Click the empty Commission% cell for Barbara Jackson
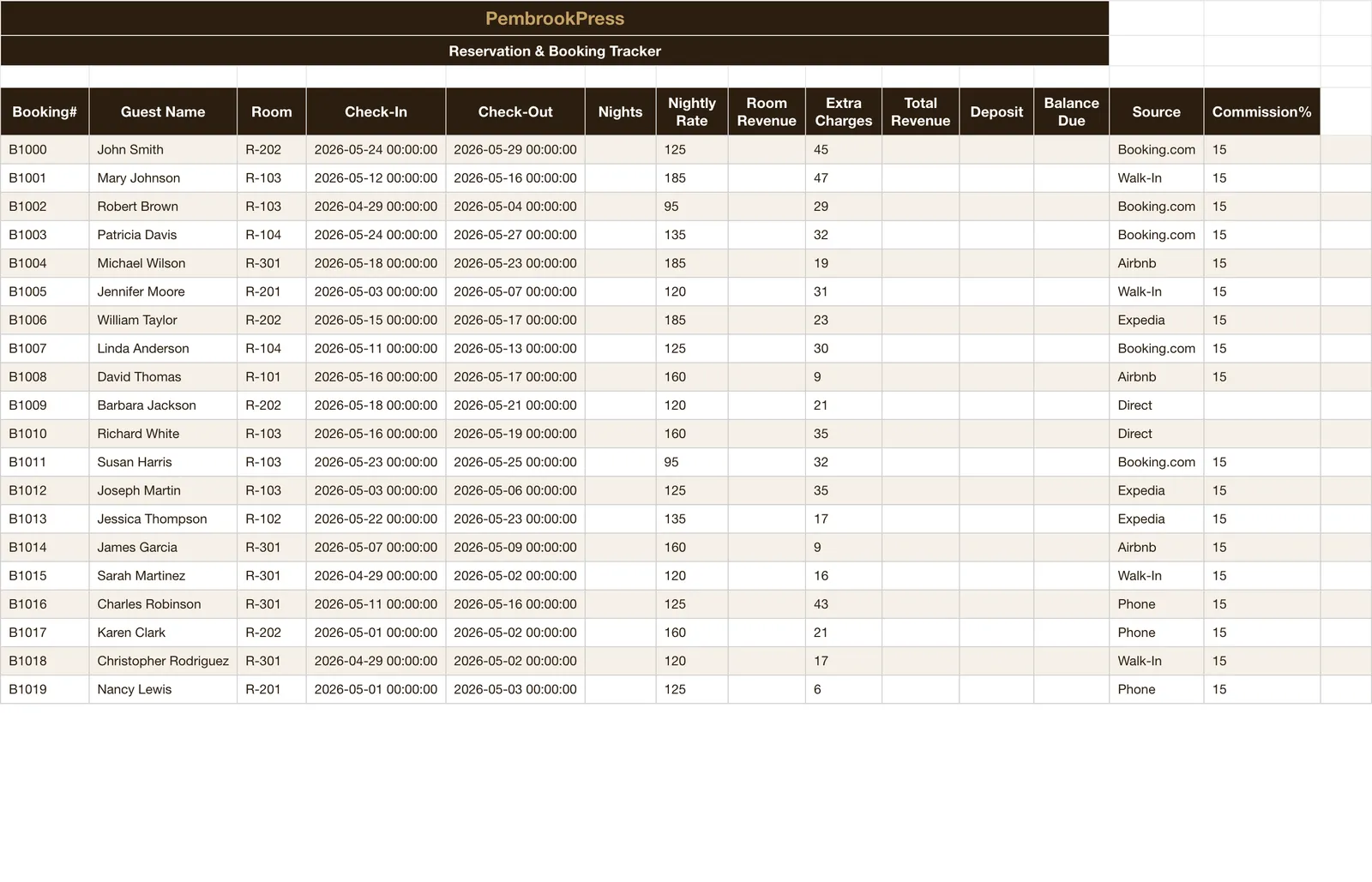 click(1261, 405)
